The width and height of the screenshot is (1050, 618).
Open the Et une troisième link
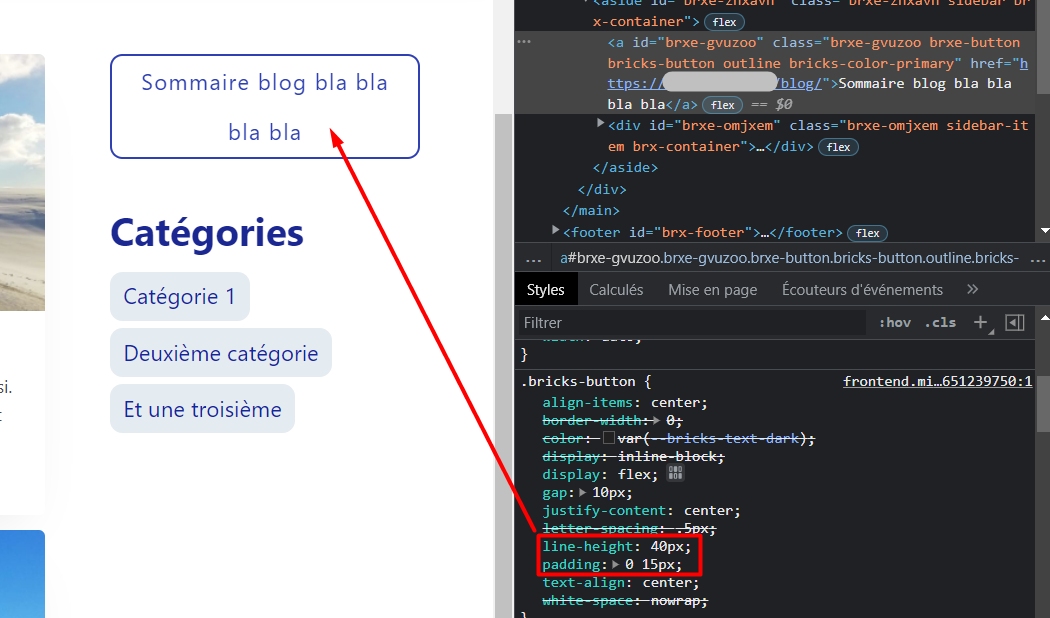point(202,409)
